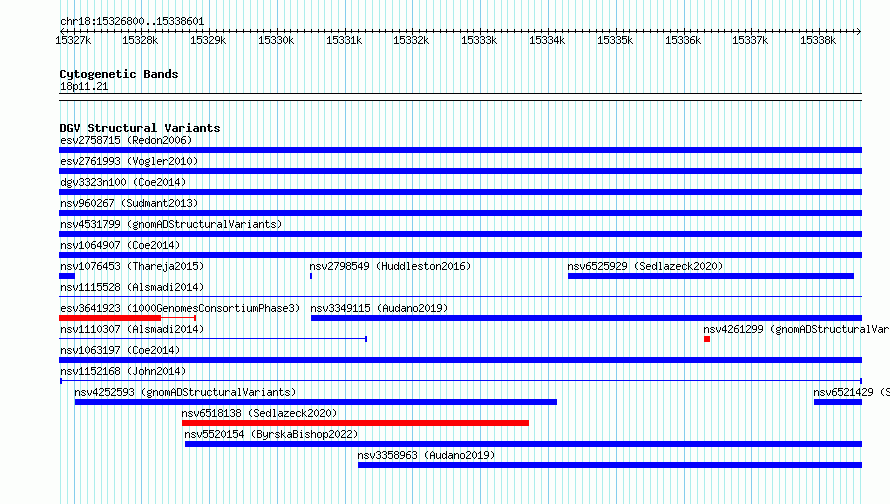Click the blue bar under nsv1064907
Image resolution: width=890 pixels, height=504 pixels.
point(460,255)
